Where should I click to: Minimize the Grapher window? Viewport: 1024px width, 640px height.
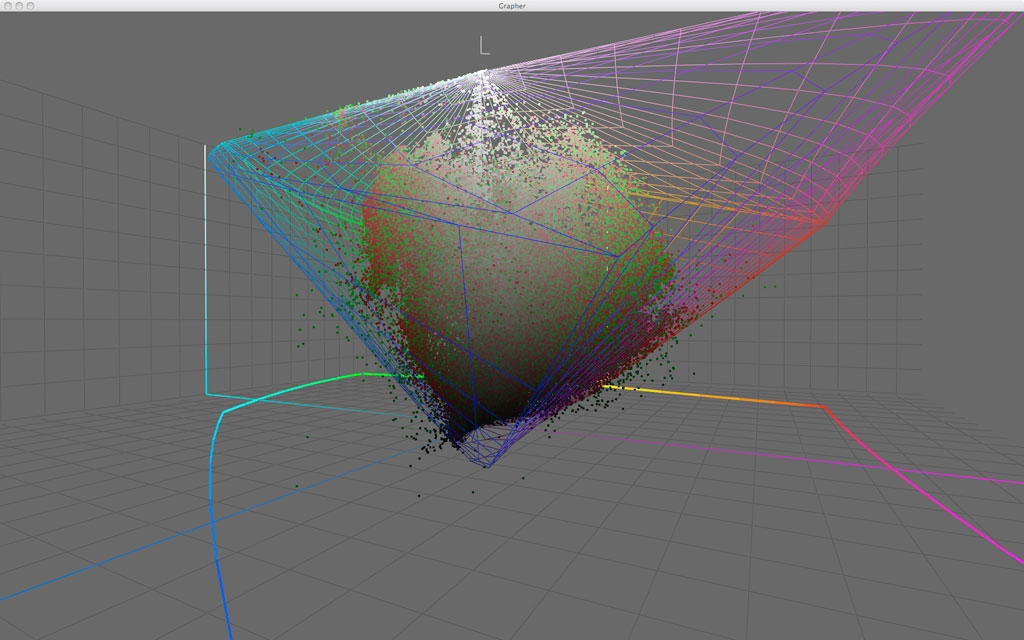(x=20, y=5)
